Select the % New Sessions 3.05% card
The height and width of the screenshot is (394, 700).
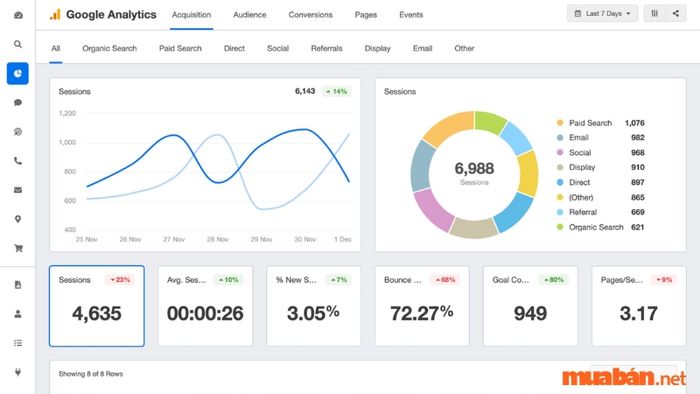(313, 306)
